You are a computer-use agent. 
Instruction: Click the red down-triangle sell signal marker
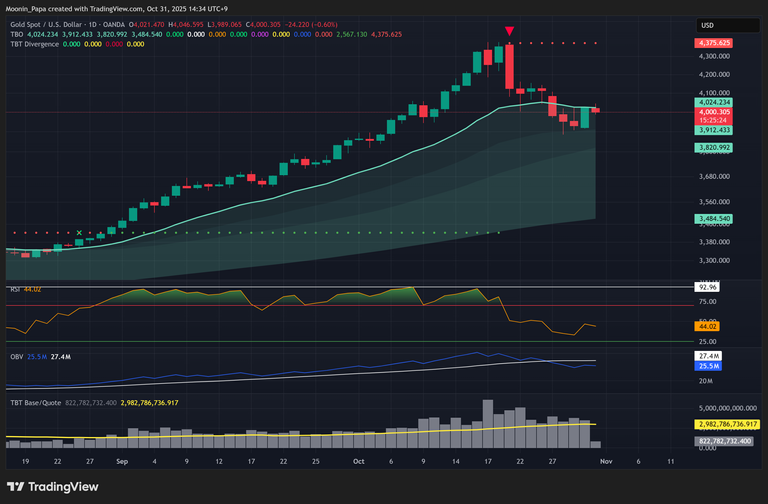510,32
